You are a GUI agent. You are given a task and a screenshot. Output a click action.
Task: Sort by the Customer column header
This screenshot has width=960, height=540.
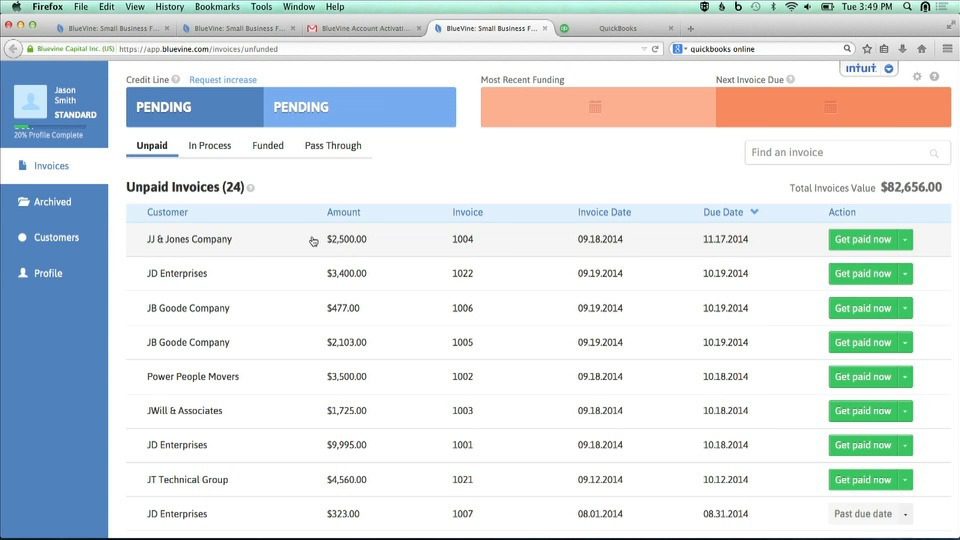pyautogui.click(x=167, y=212)
